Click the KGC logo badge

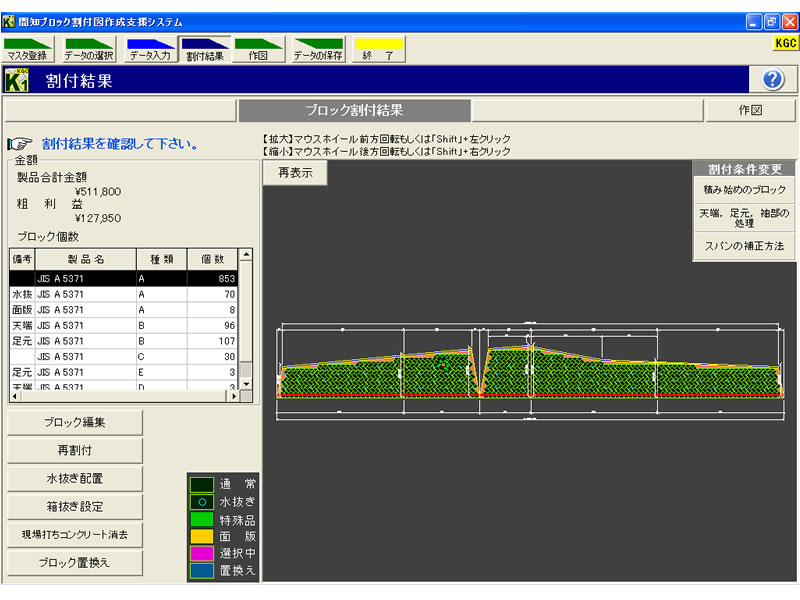(784, 44)
